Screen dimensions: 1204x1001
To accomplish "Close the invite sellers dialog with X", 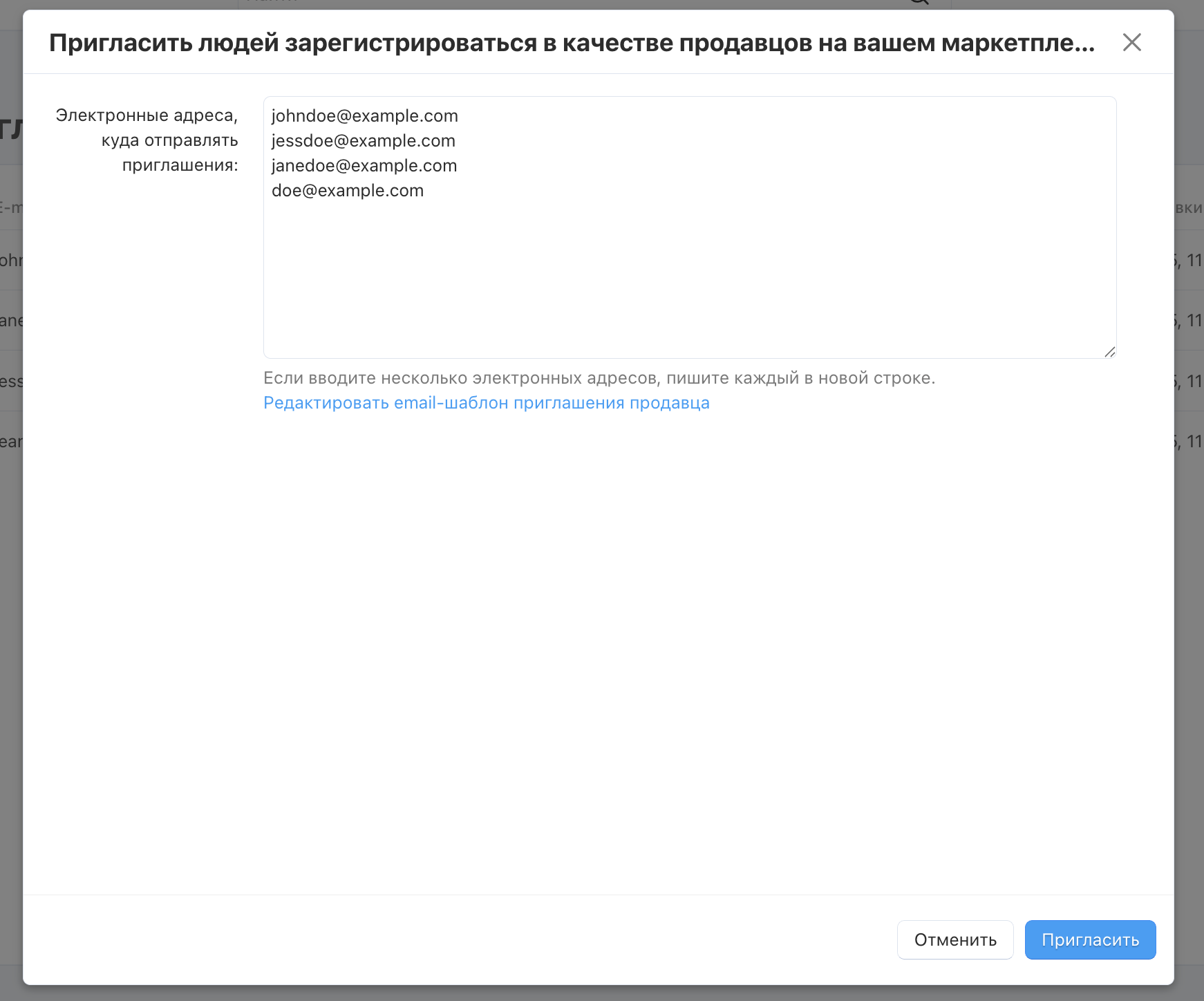I will [x=1131, y=42].
